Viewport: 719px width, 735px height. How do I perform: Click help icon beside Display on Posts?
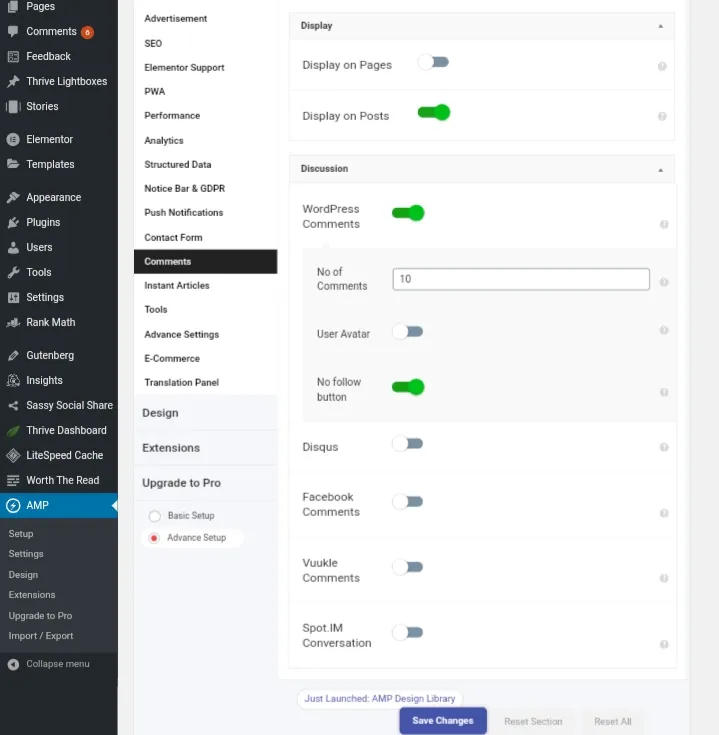[662, 116]
